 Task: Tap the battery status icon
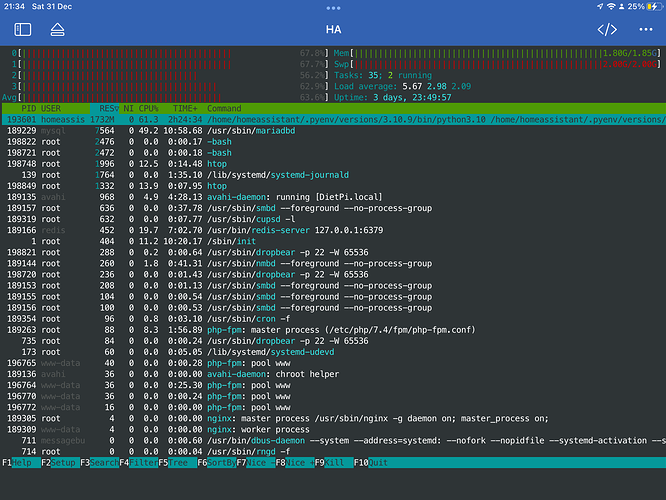[655, 6]
